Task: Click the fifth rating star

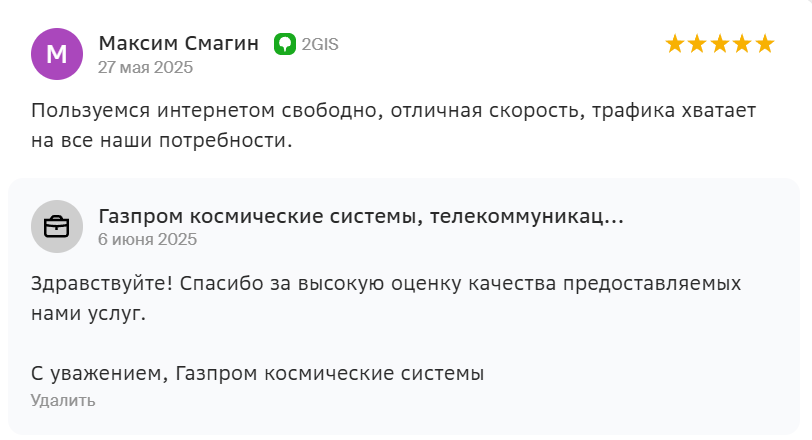Action: [x=765, y=44]
